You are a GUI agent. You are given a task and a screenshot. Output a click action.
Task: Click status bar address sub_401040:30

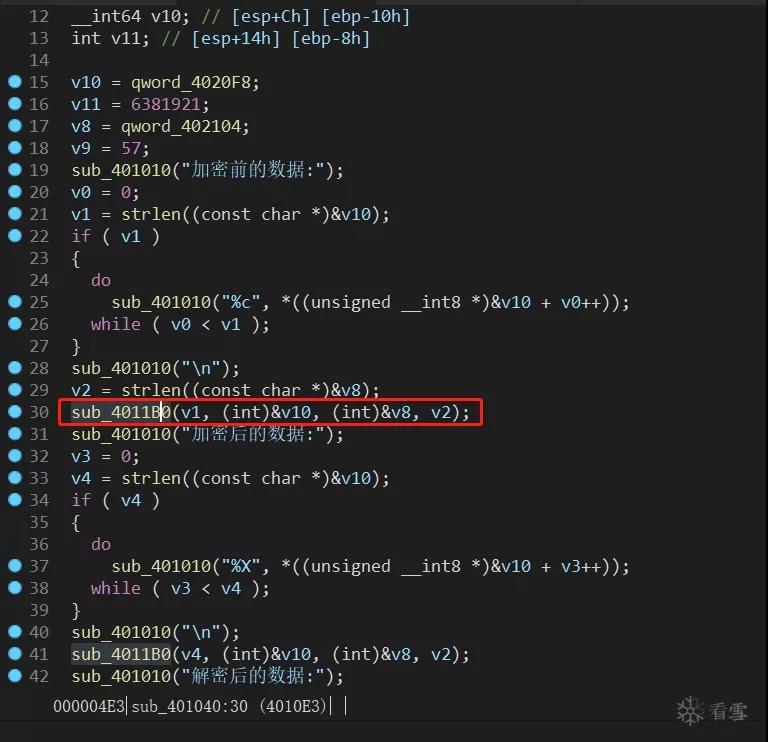tap(190, 706)
